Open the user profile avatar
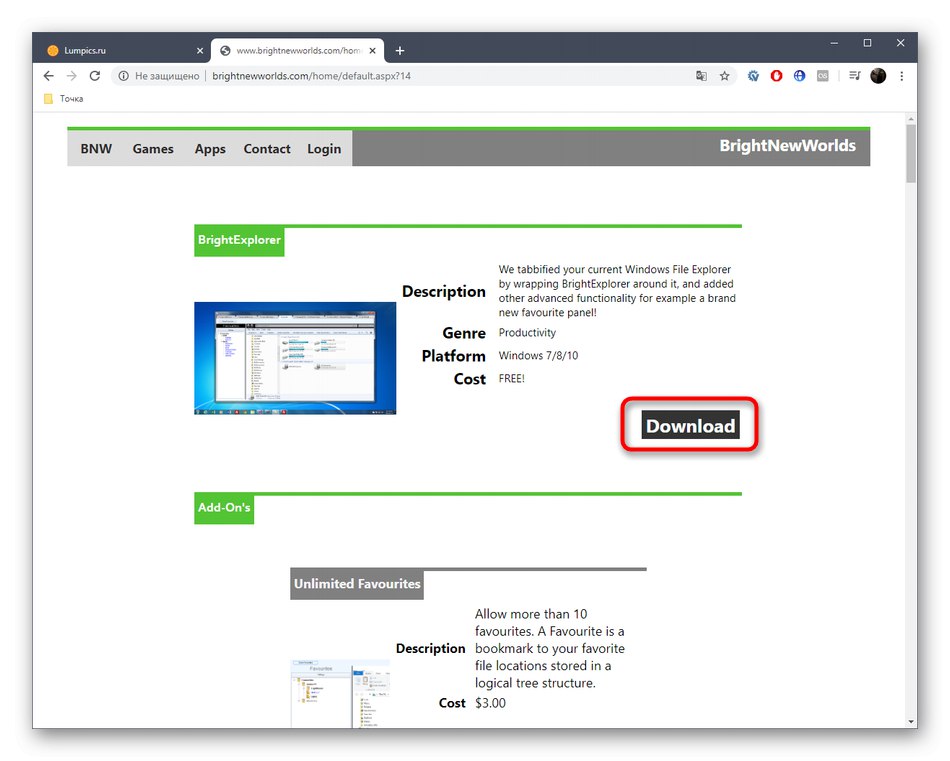This screenshot has width=950, height=761. coord(878,76)
